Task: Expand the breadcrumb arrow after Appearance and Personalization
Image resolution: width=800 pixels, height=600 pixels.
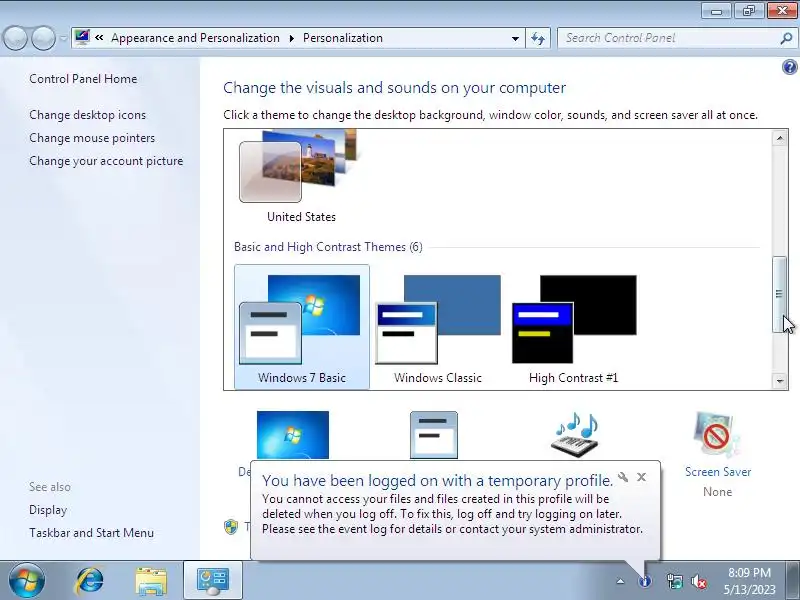Action: coord(291,38)
